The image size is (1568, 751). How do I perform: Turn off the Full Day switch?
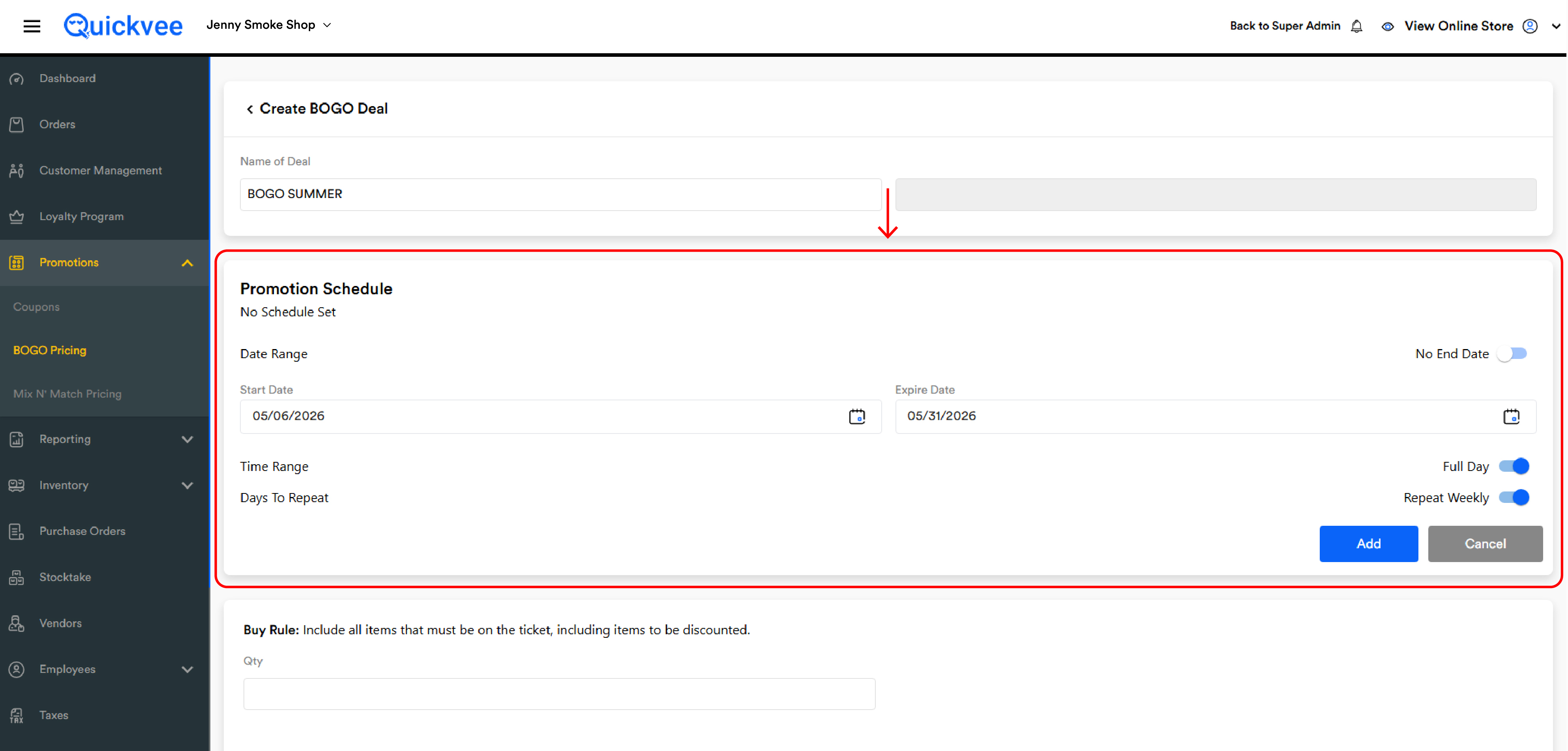pyautogui.click(x=1513, y=466)
